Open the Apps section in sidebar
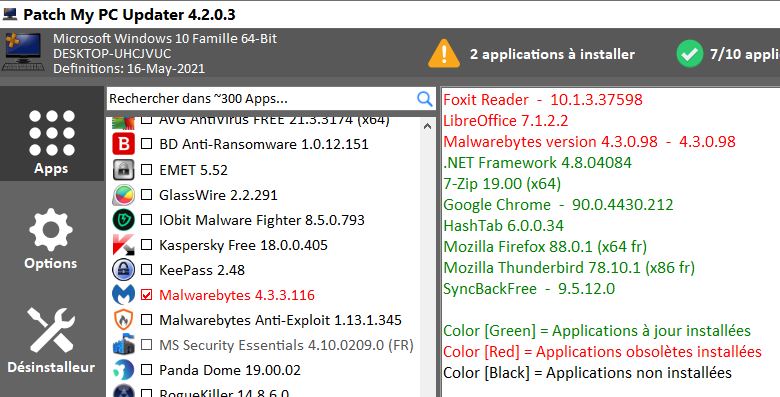Viewport: 780px width, 397px height. [x=51, y=134]
